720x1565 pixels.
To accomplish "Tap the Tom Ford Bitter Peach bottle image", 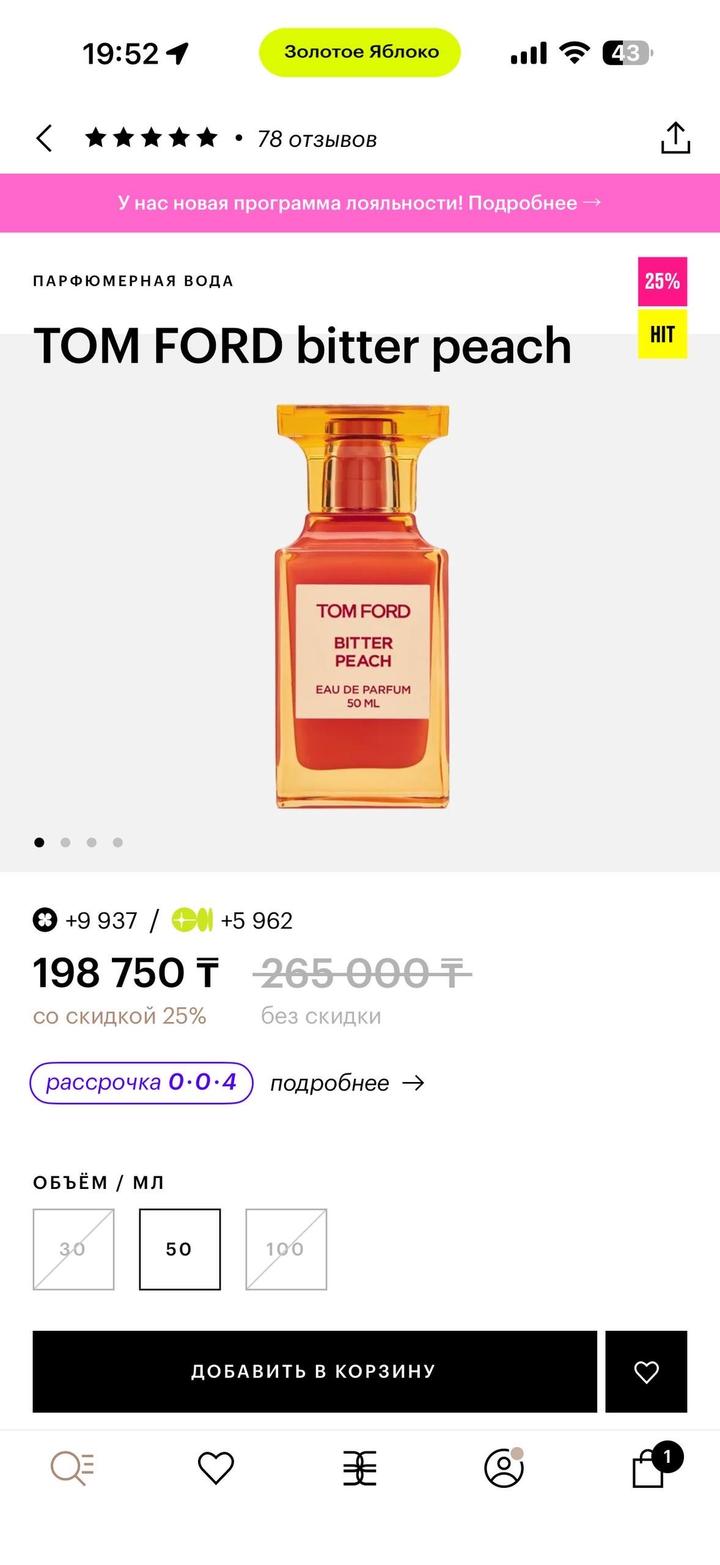I will coord(362,606).
